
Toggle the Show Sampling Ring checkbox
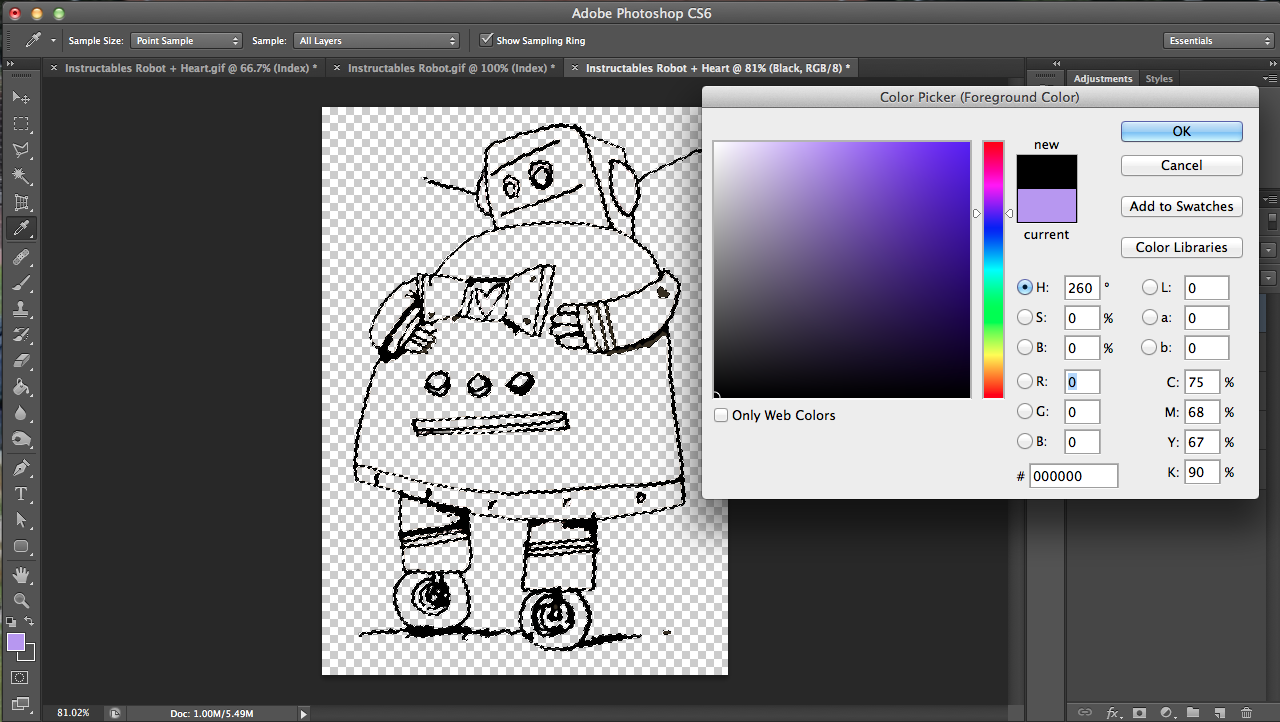point(487,40)
